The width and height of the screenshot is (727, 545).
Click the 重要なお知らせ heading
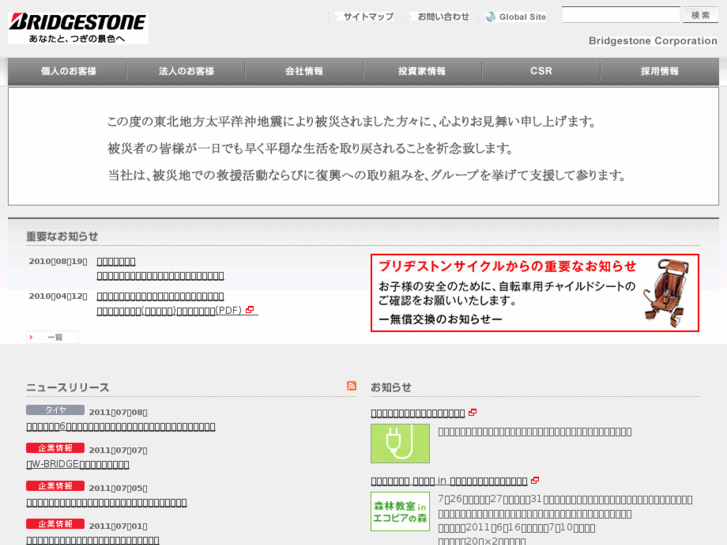click(x=62, y=237)
